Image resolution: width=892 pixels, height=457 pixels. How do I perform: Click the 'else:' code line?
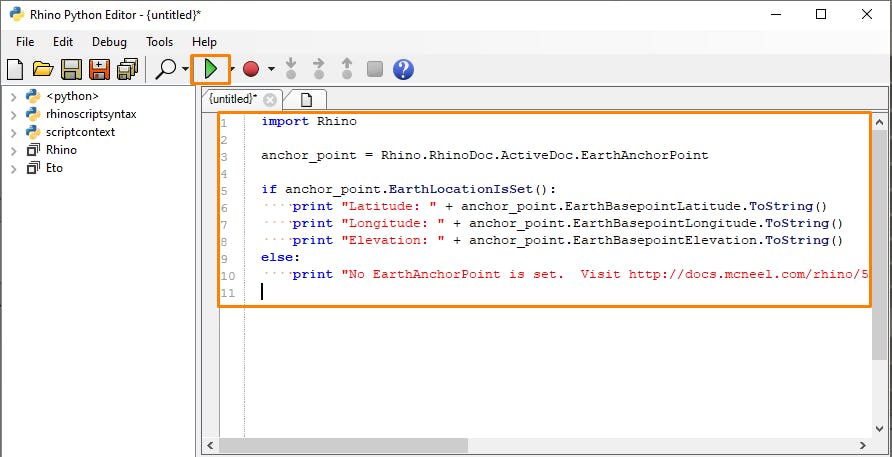(280, 257)
